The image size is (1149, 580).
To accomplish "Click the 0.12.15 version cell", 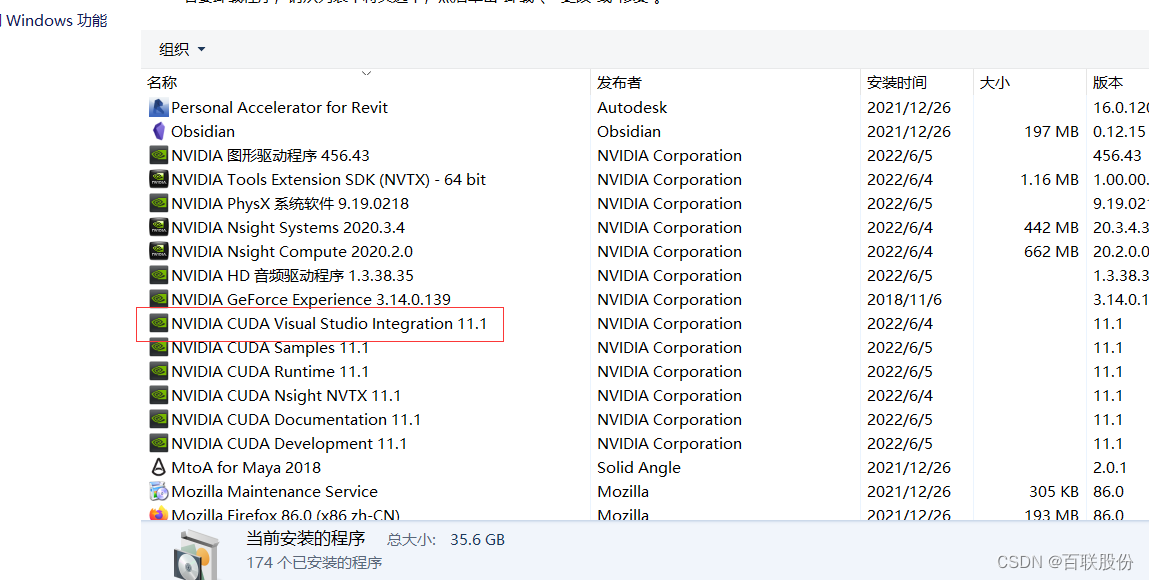I will [1119, 132].
